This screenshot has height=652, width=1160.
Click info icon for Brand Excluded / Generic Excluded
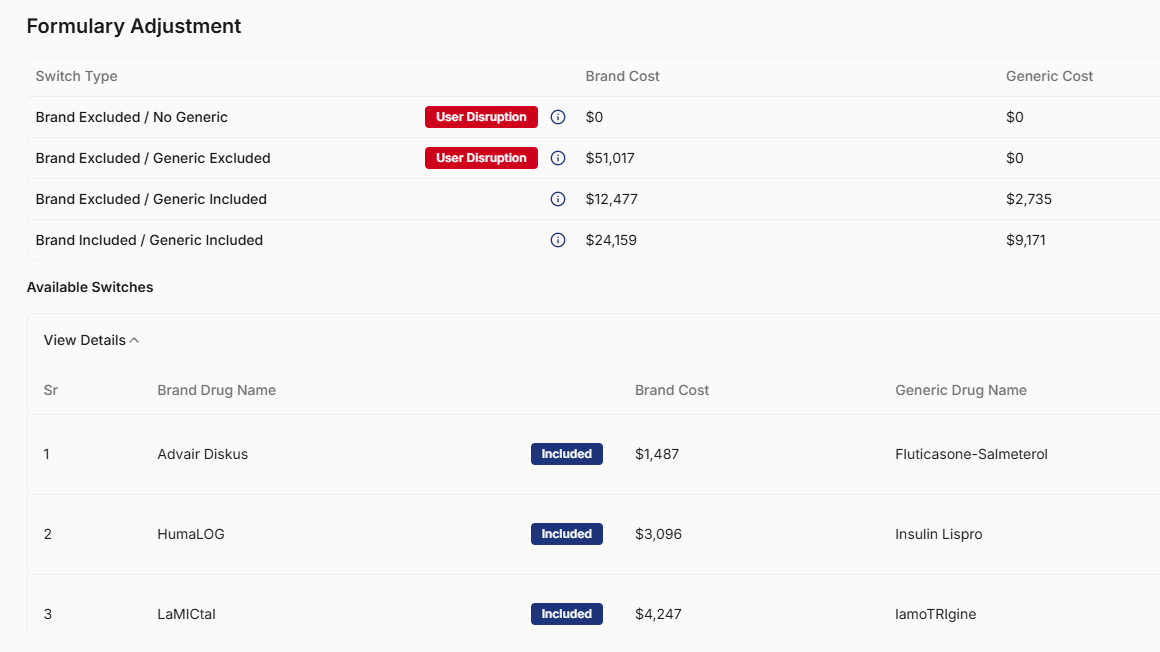(x=558, y=158)
